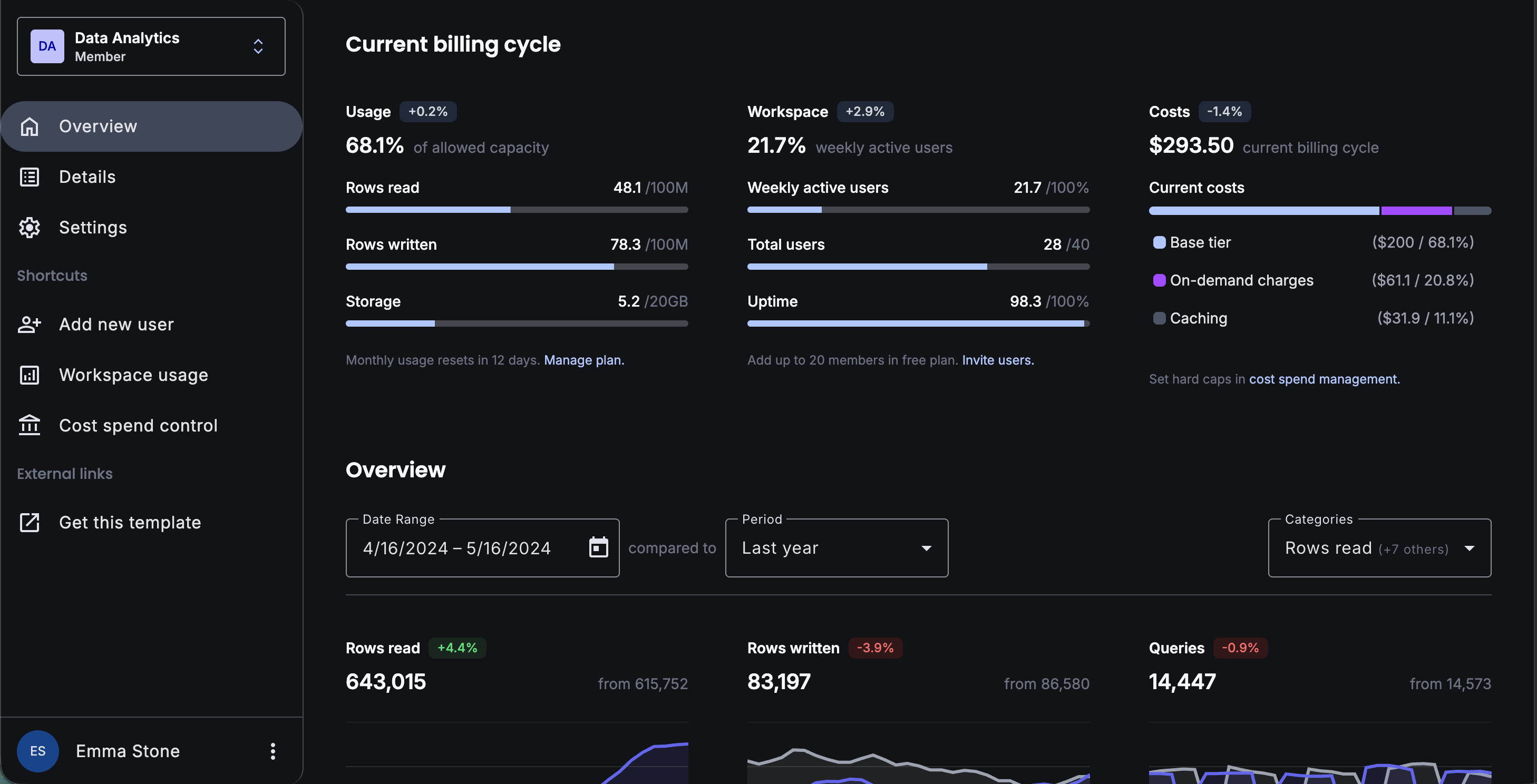
Task: Click the purple On-demand charges swatch
Action: [x=1159, y=280]
